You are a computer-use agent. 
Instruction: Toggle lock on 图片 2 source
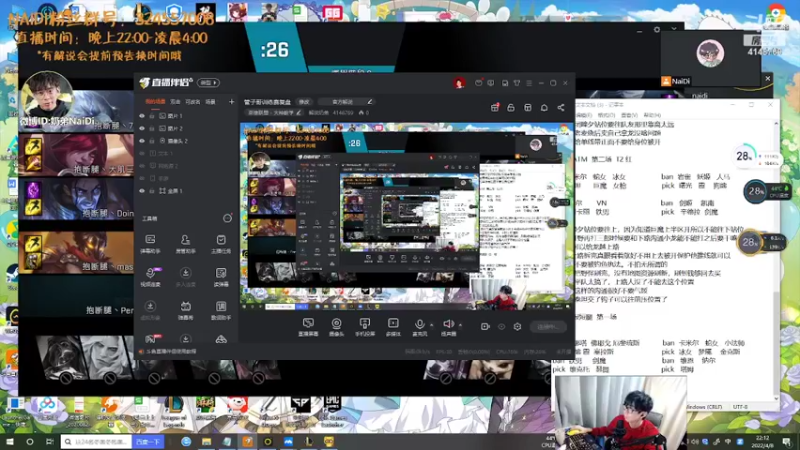tap(152, 129)
